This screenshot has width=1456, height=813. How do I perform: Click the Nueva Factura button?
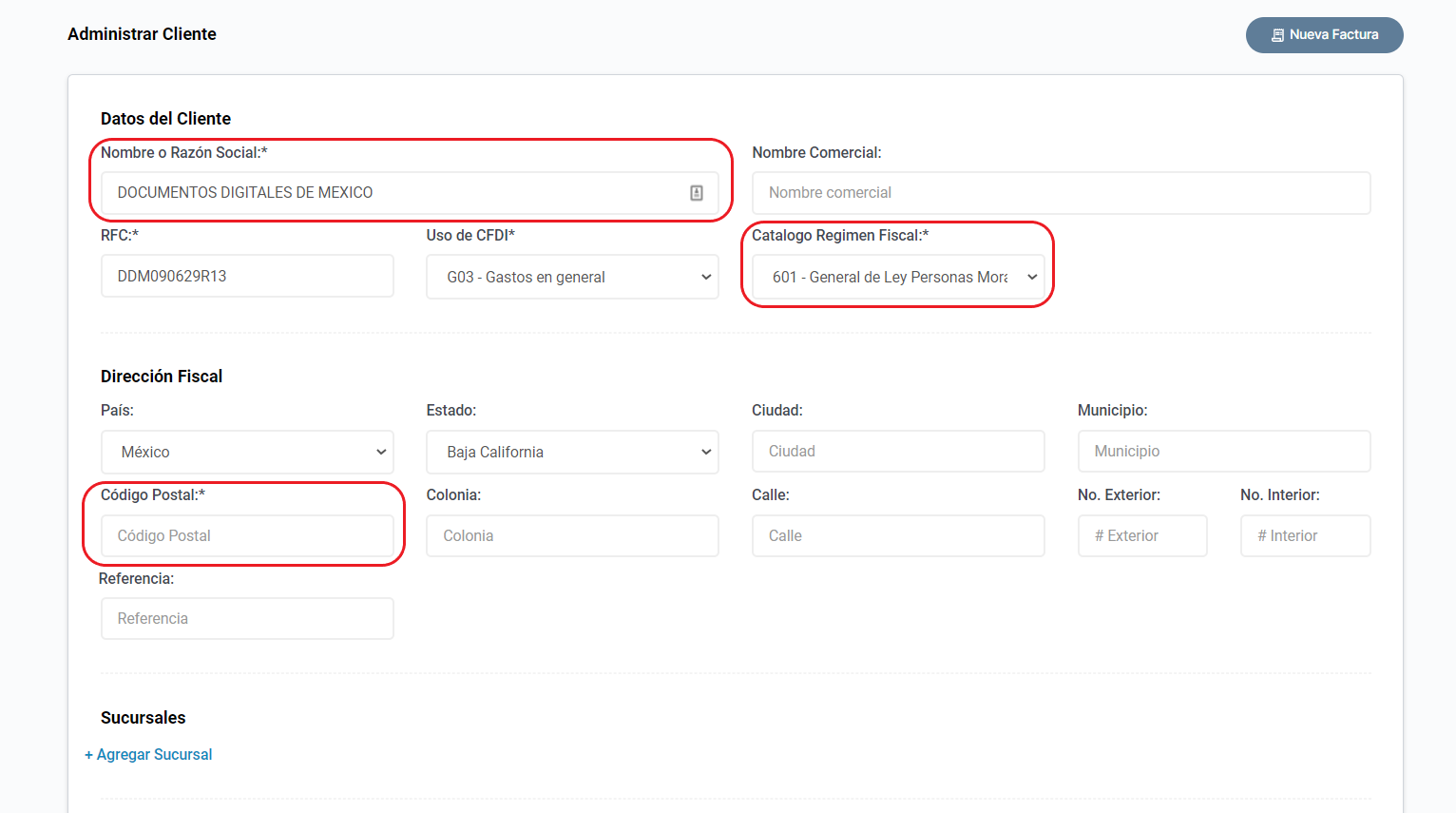[x=1324, y=35]
